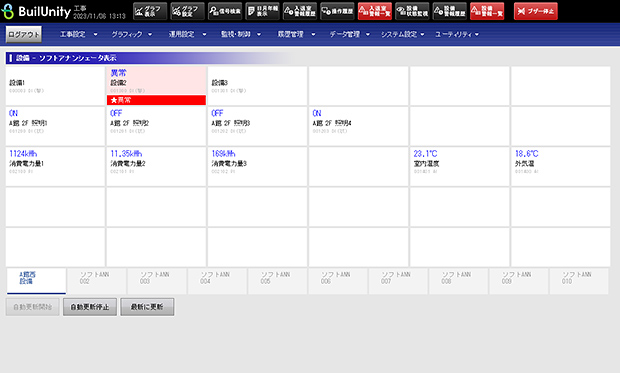Switch to the ソフトANN 005 tab
Viewport: 620px width, 373px height.
278,281
